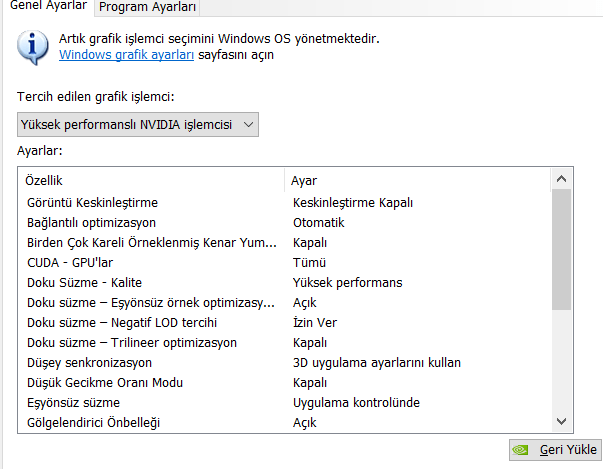Image resolution: width=603 pixels, height=469 pixels.
Task: Switch to the Genel Ayarlar tab
Action: (48, 6)
